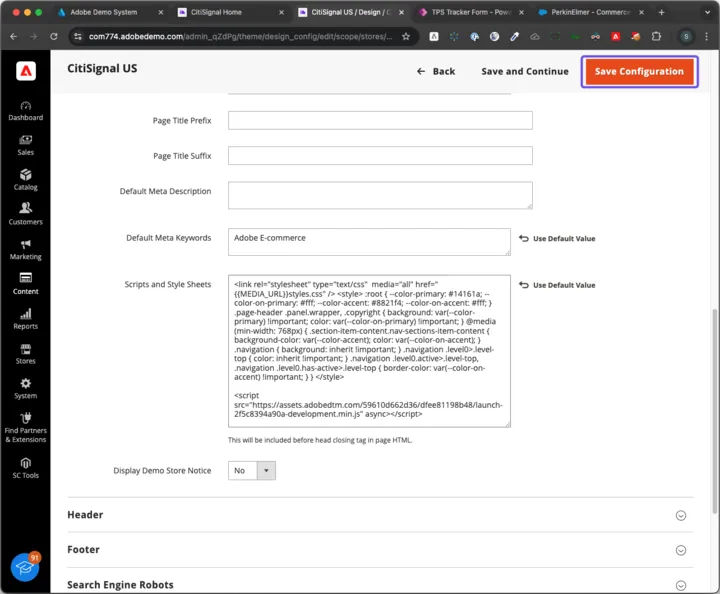Click the browser address bar URL

(x=241, y=36)
